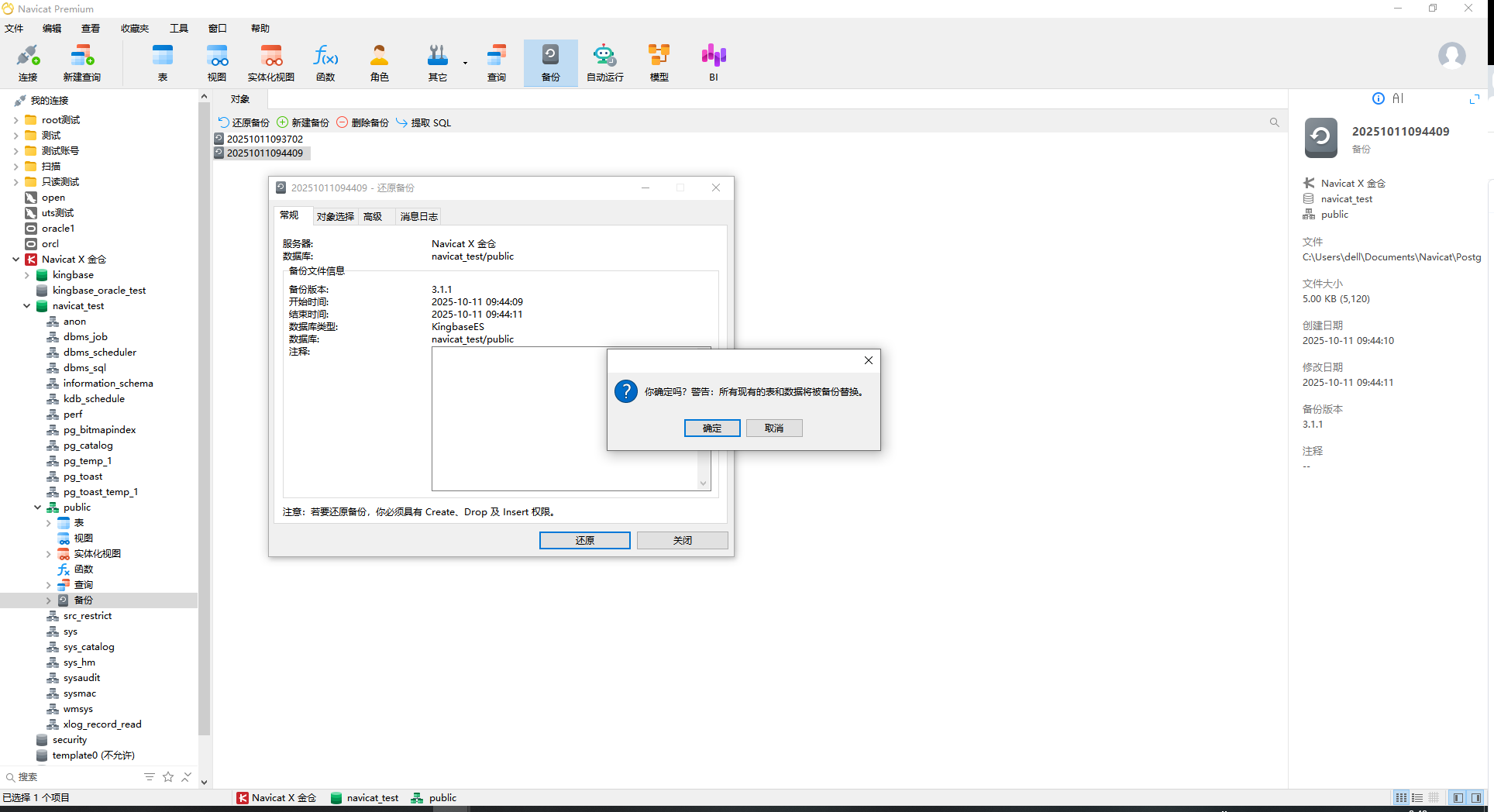
Task: Click the 关闭 button in the restore dialog
Action: click(683, 540)
